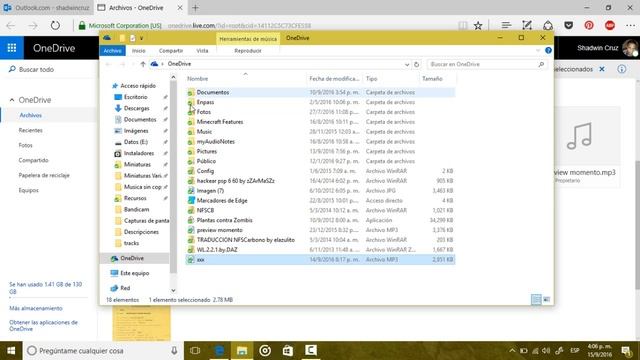Open the Action Center notifications icon
640x360 pixels.
point(626,351)
